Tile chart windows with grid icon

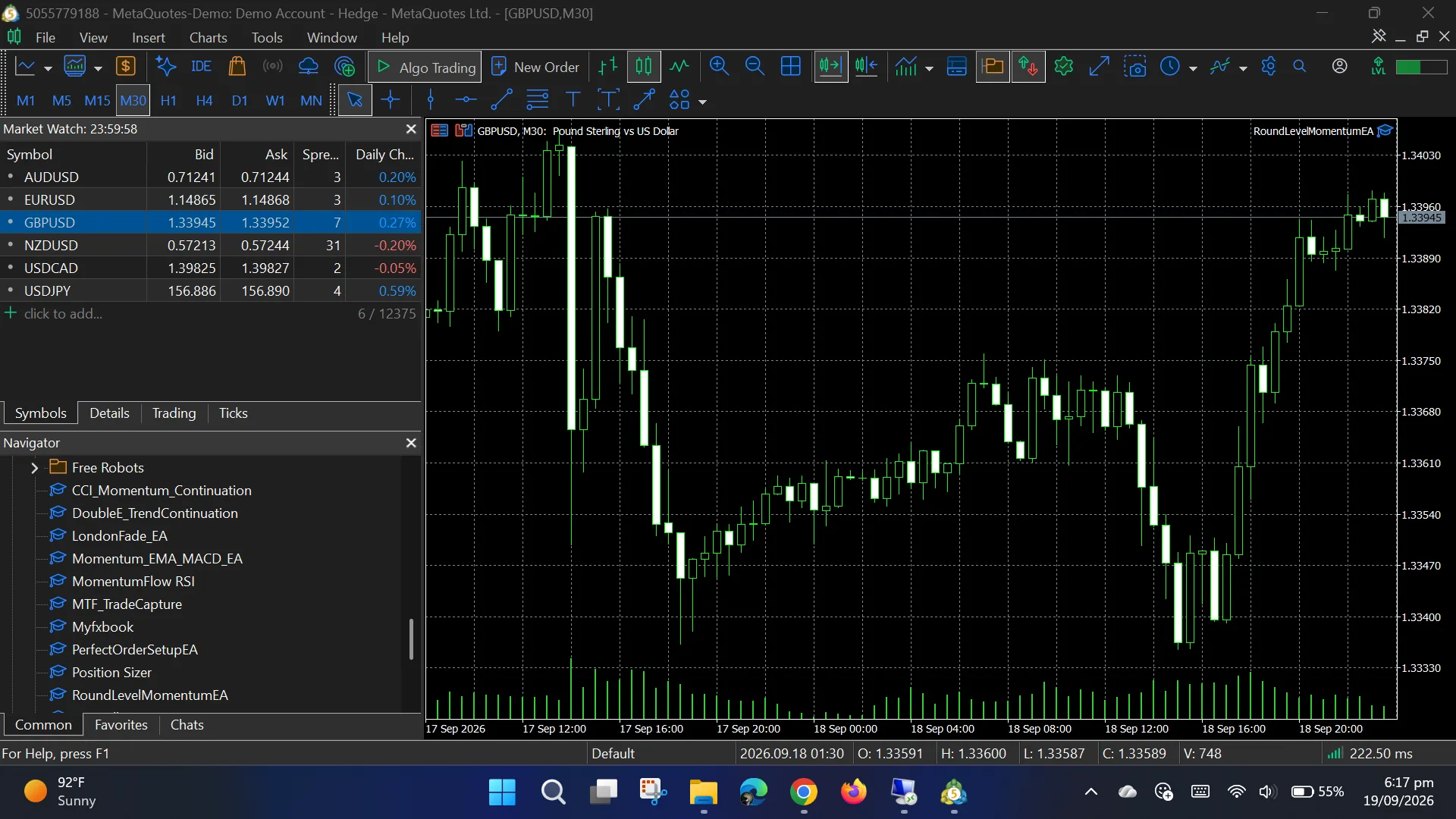pos(791,67)
